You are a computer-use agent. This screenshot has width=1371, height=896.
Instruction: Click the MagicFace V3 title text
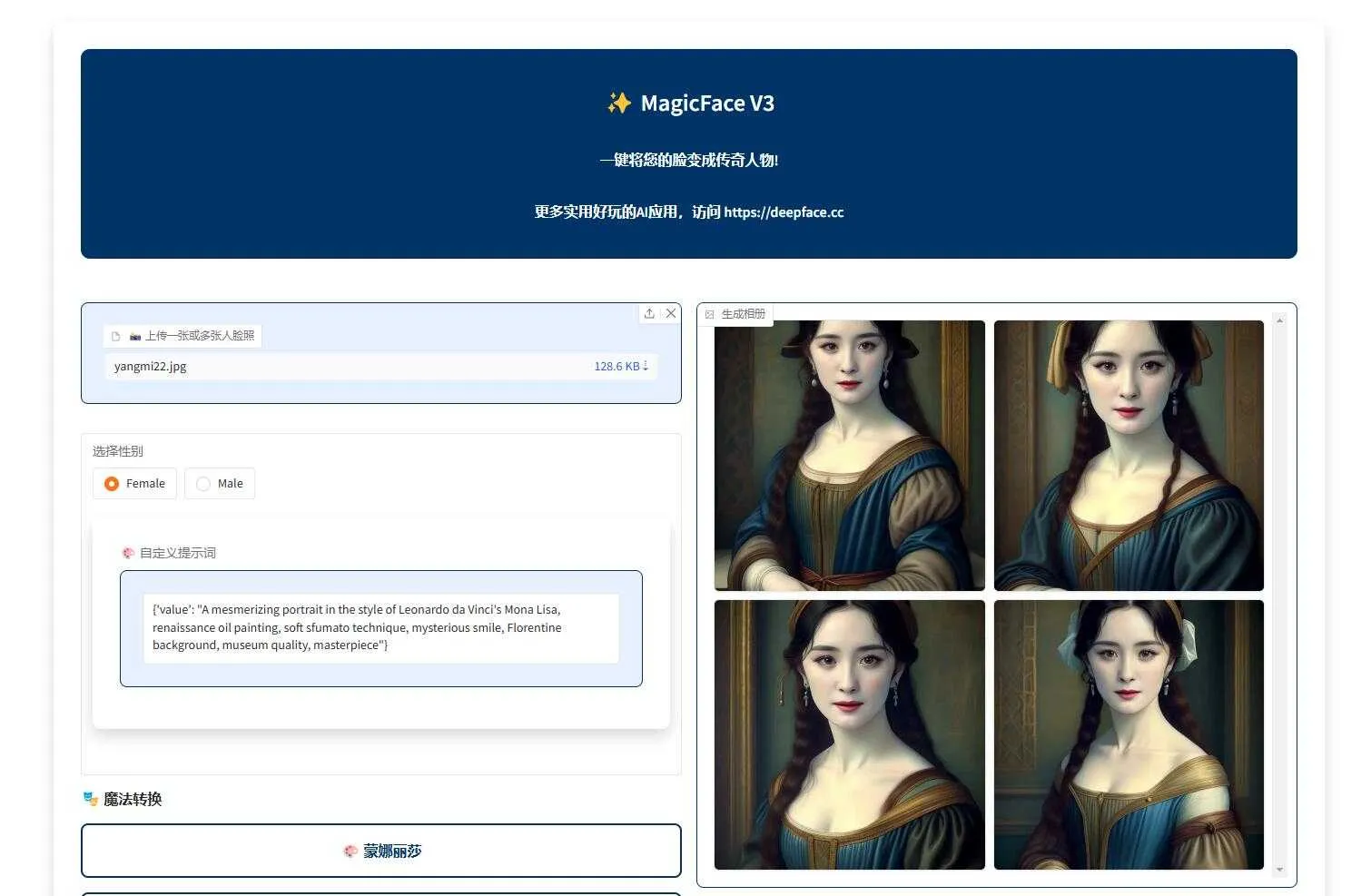click(x=707, y=103)
